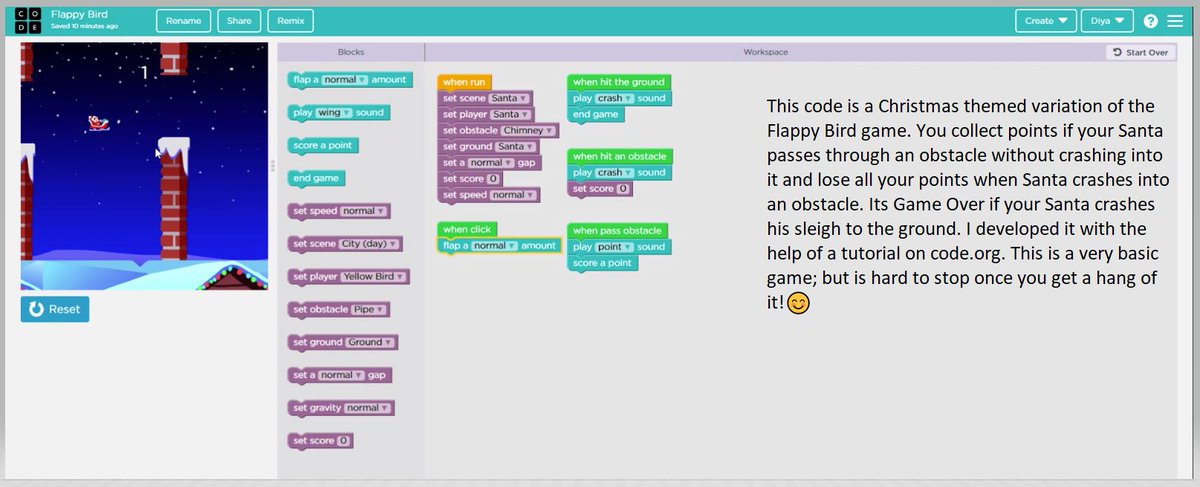
Task: Open the help question mark icon
Action: coord(1150,21)
